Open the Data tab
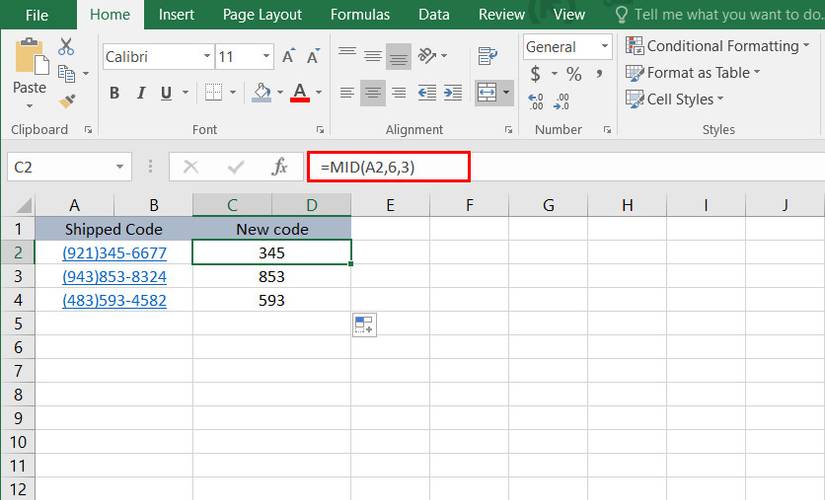 tap(434, 15)
